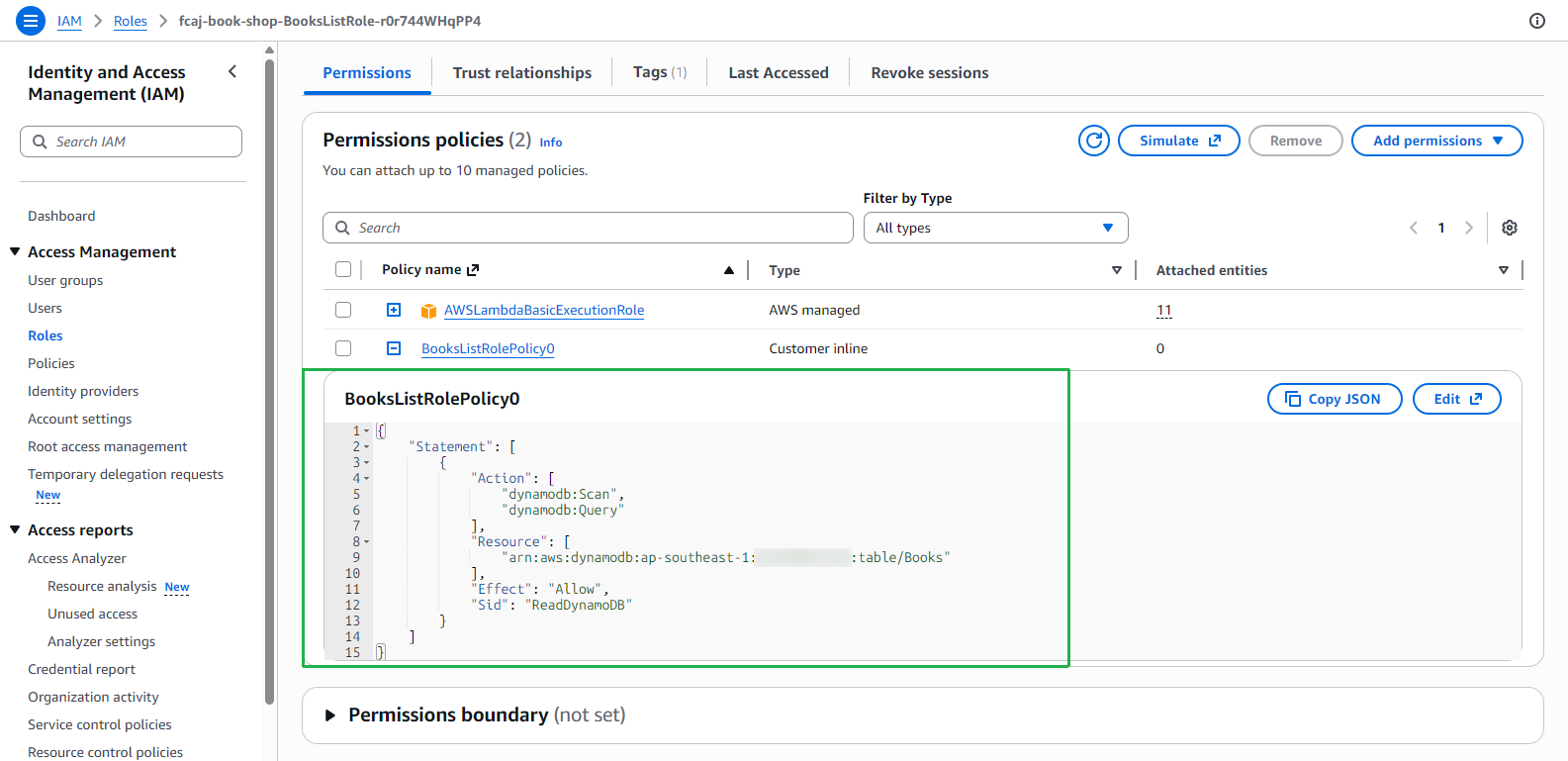Edit the BooksListRolePolicy0 policy

tap(1457, 399)
